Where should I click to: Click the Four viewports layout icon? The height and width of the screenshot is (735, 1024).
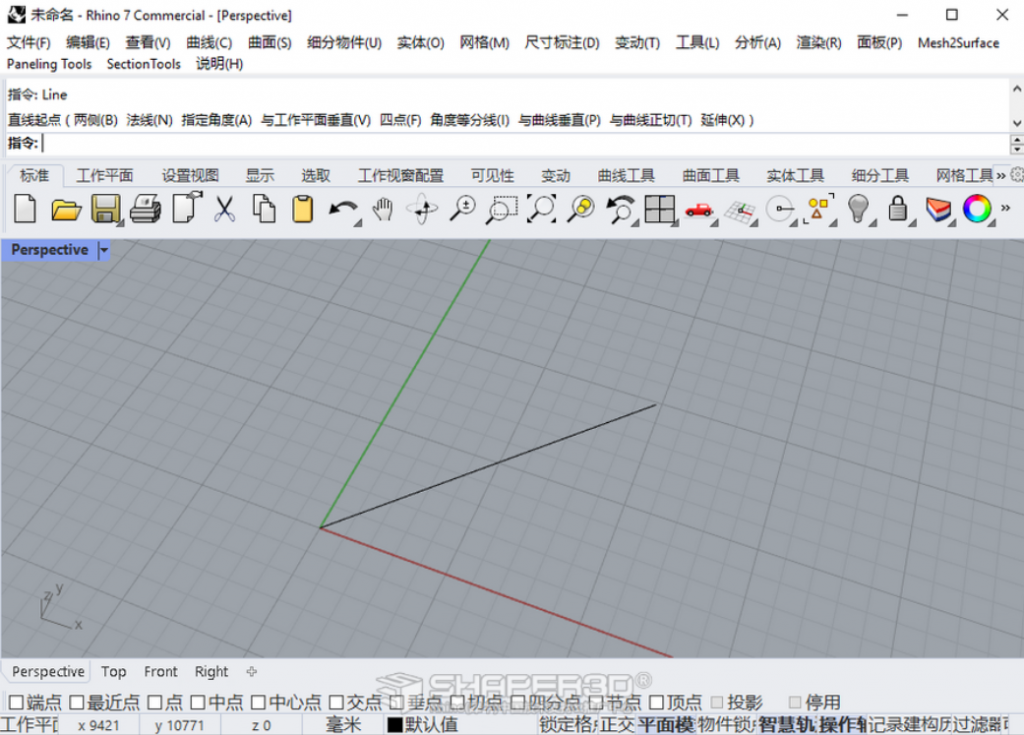click(x=660, y=209)
